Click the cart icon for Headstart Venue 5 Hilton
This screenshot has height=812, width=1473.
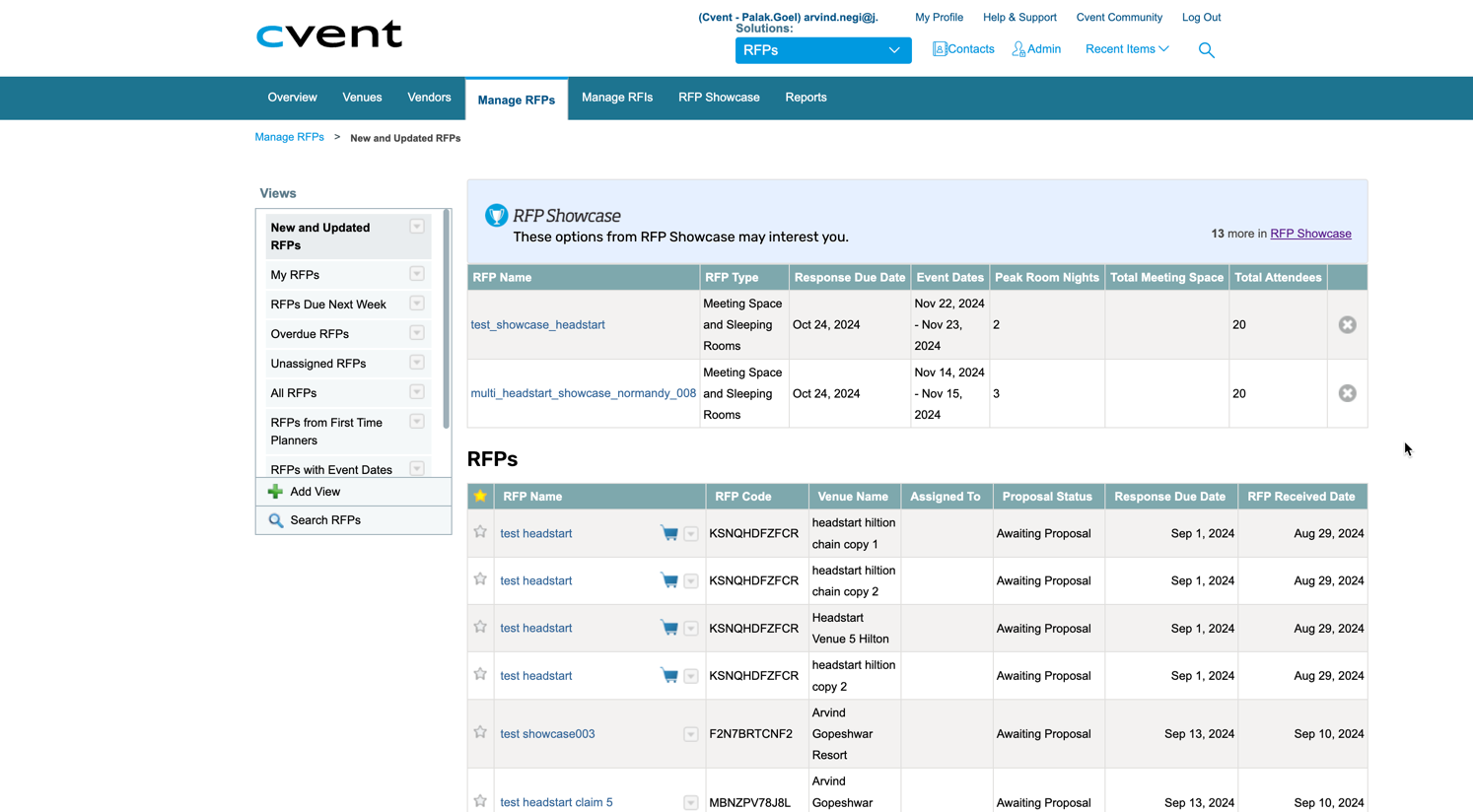tap(669, 629)
